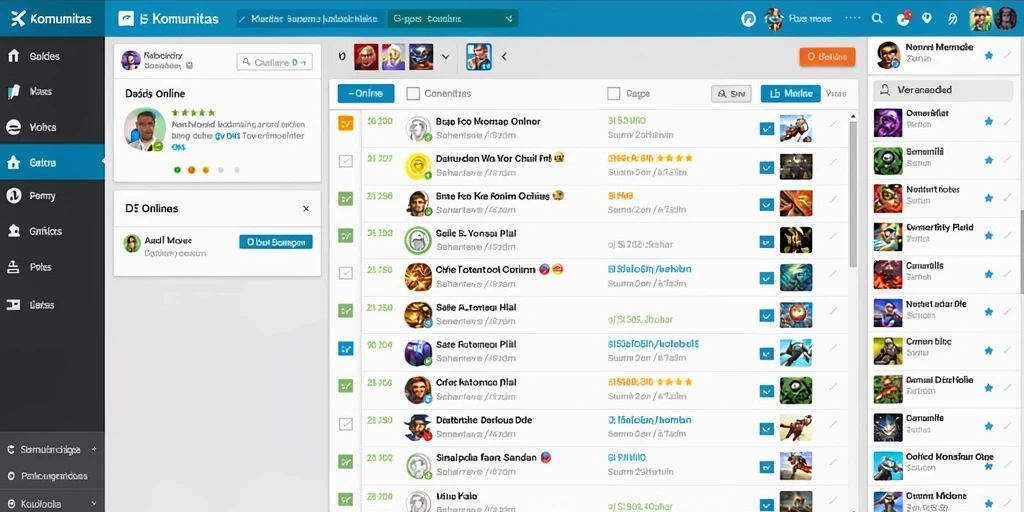Image resolution: width=1024 pixels, height=512 pixels.
Task: Select the blue armored hero avatar above the list
Action: (x=421, y=57)
